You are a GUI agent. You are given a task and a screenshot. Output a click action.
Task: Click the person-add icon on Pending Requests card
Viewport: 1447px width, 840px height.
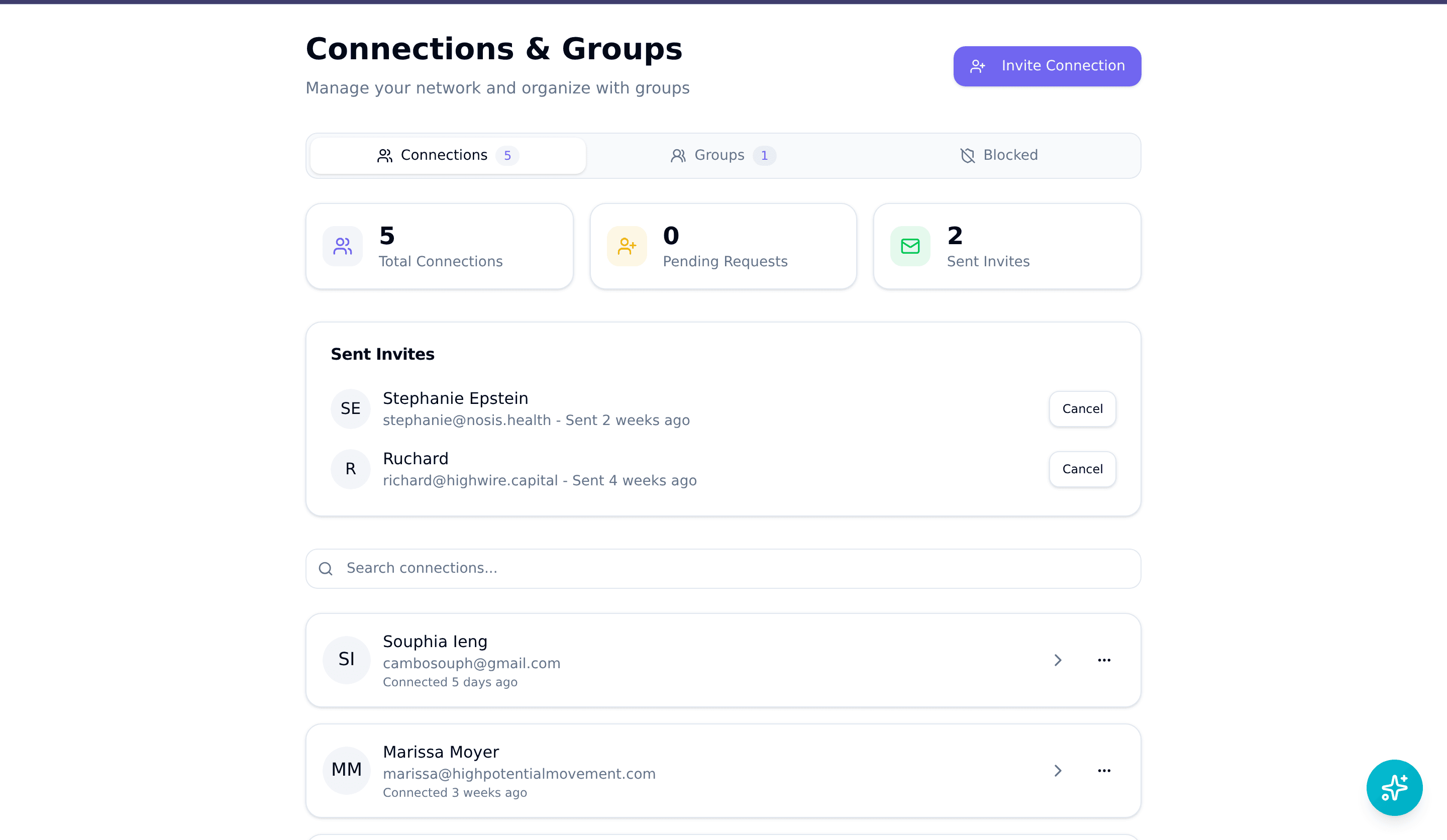coord(627,246)
